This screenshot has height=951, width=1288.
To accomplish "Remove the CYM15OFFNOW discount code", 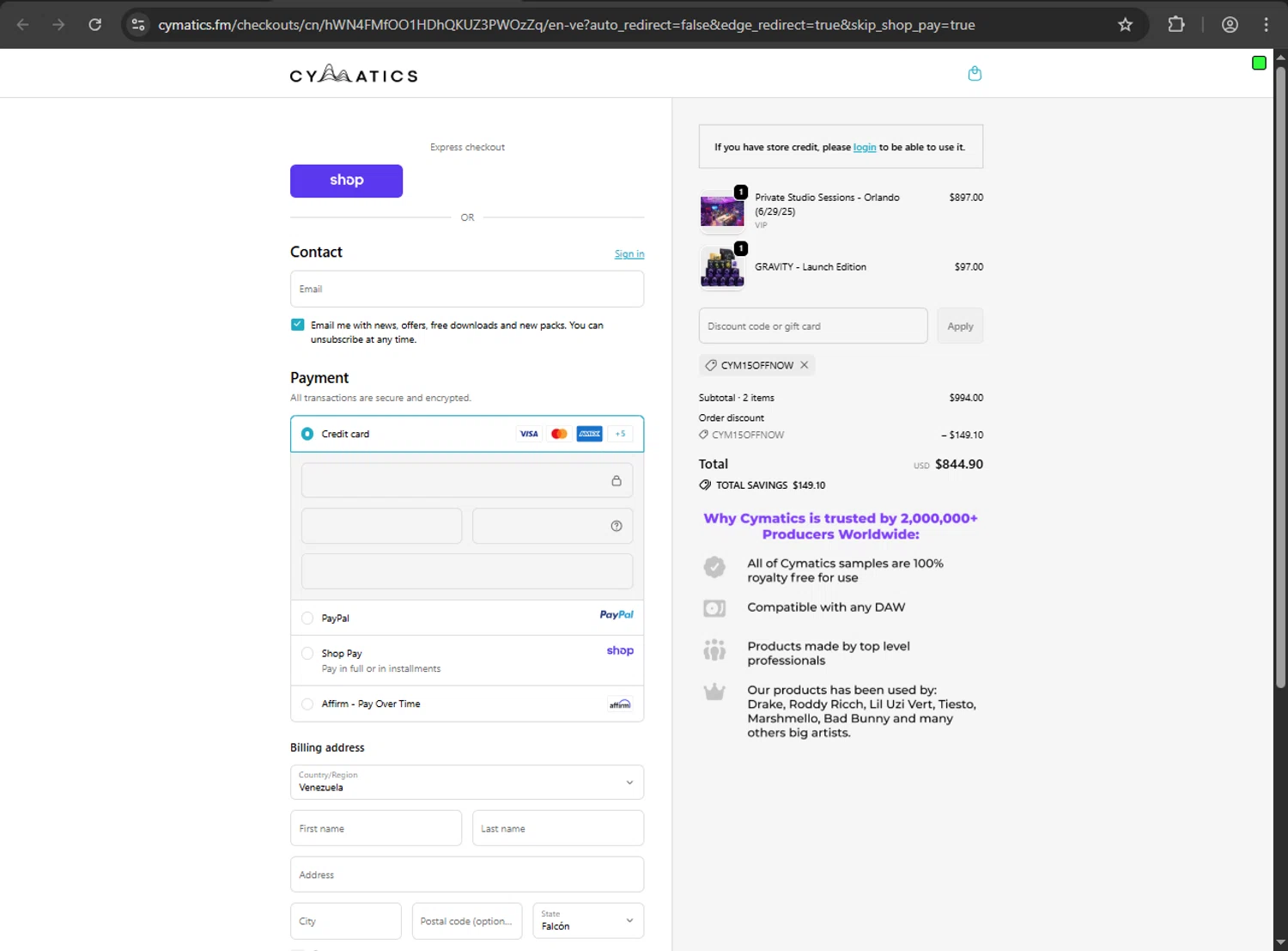I will [805, 365].
